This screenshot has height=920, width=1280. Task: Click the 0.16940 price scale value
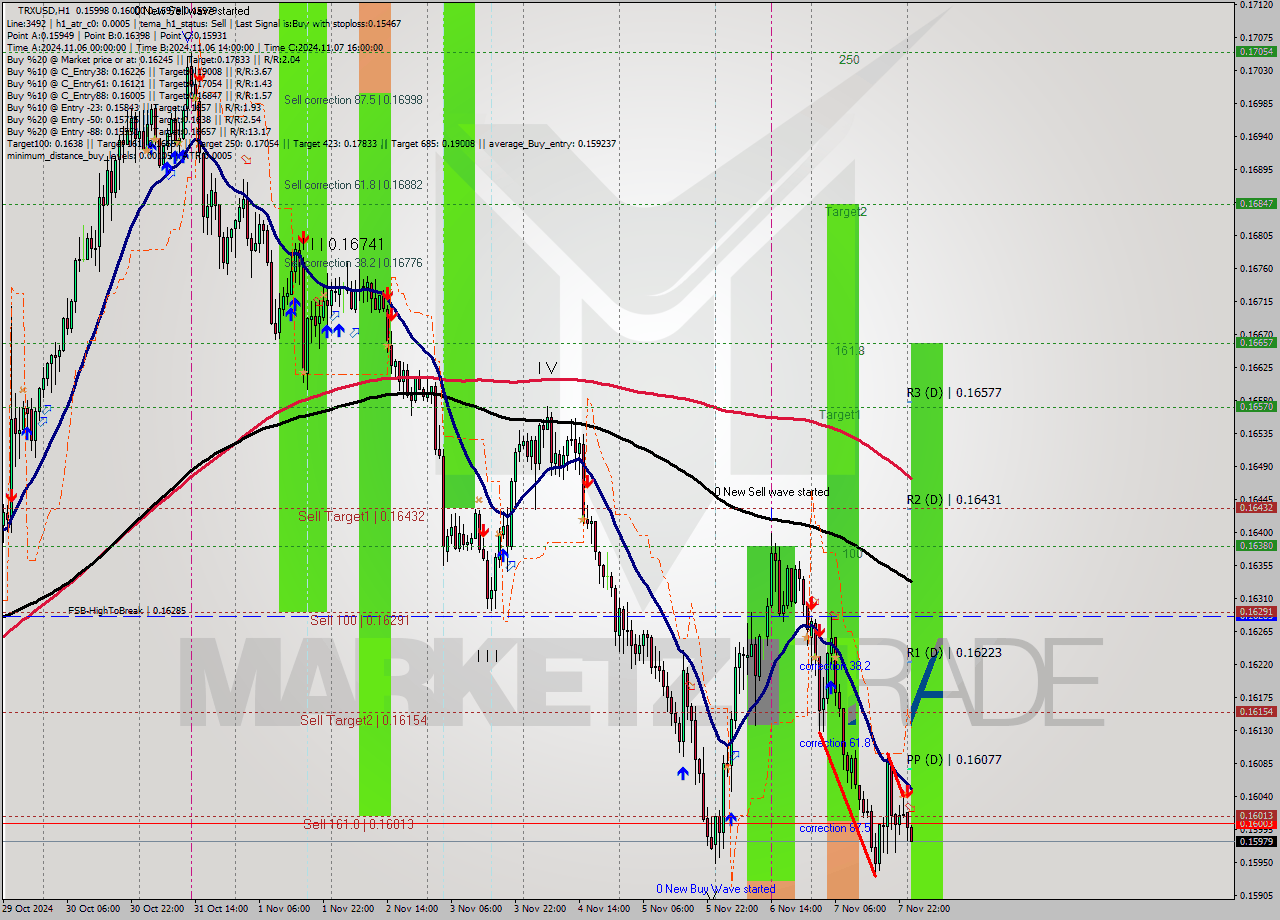pyautogui.click(x=1256, y=136)
